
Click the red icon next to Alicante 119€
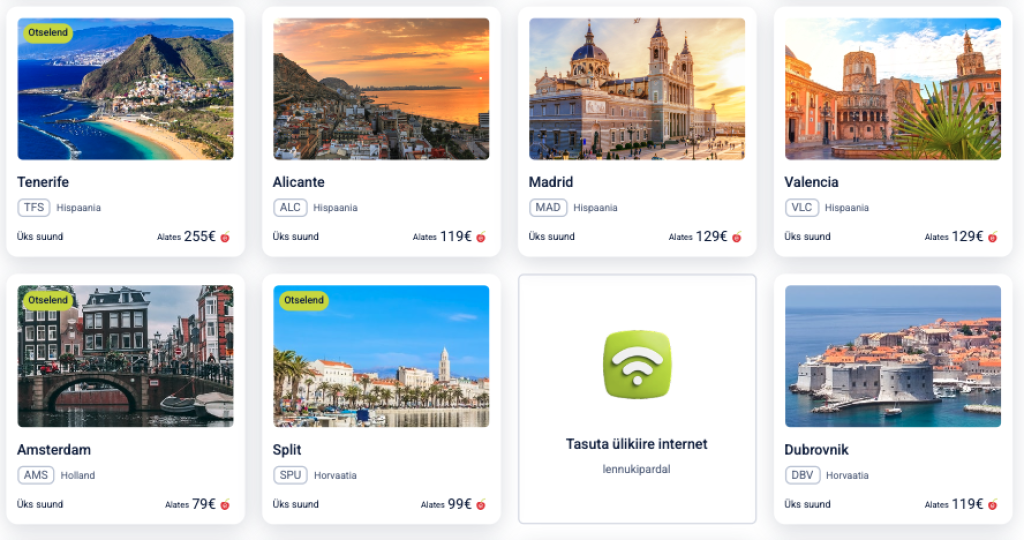[x=481, y=237]
